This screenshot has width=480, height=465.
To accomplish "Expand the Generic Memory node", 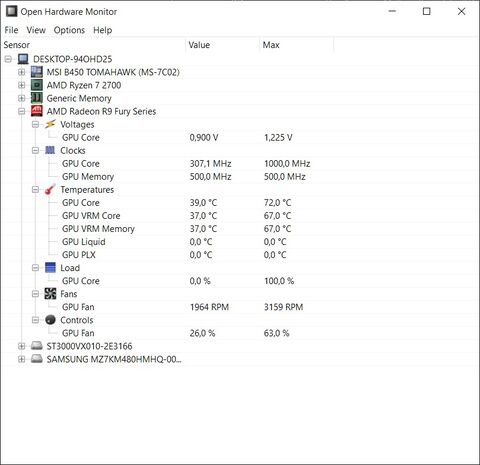I will (22, 98).
